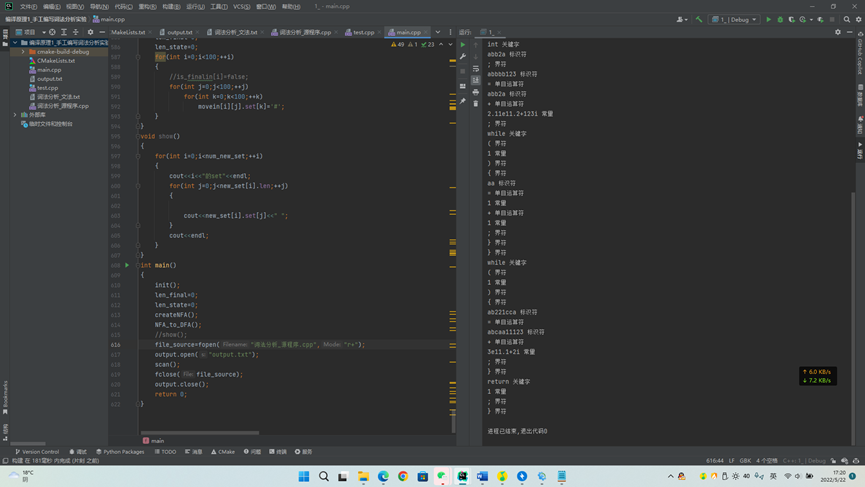Open Search Everywhere magnifier icon
Viewport: 865px width, 487px height.
[x=847, y=19]
